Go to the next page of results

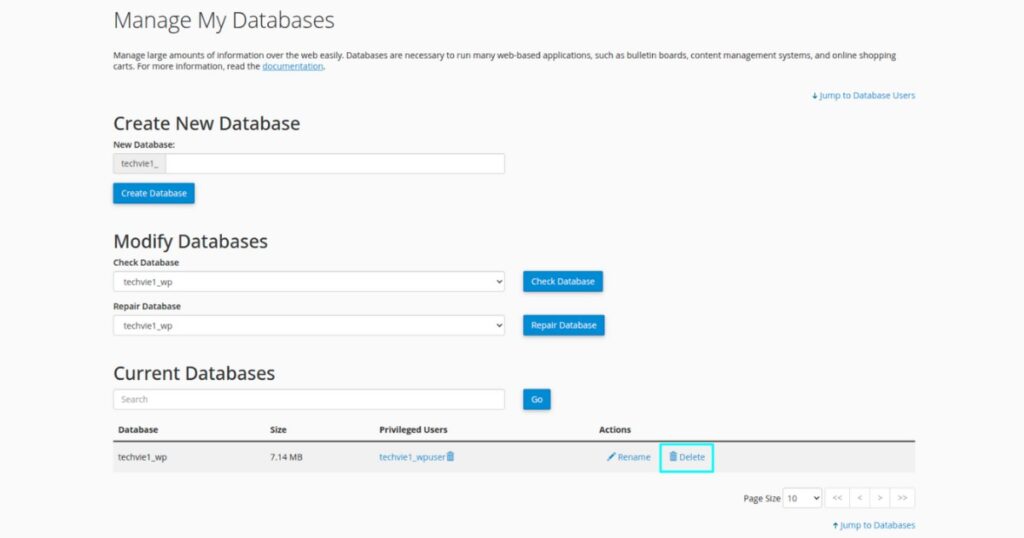tap(880, 498)
